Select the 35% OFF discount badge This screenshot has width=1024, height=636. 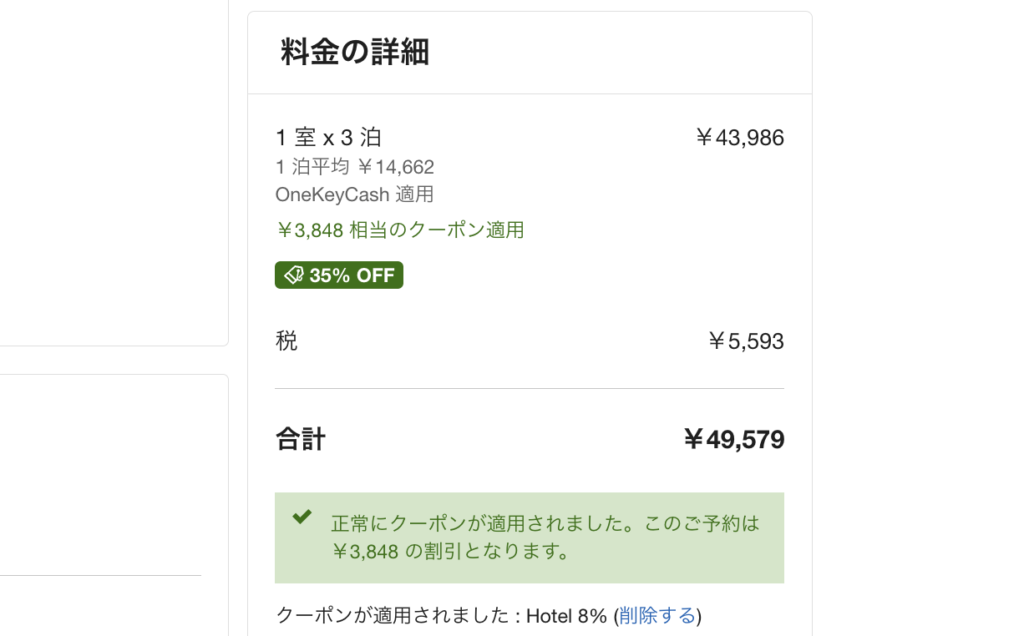pos(338,274)
